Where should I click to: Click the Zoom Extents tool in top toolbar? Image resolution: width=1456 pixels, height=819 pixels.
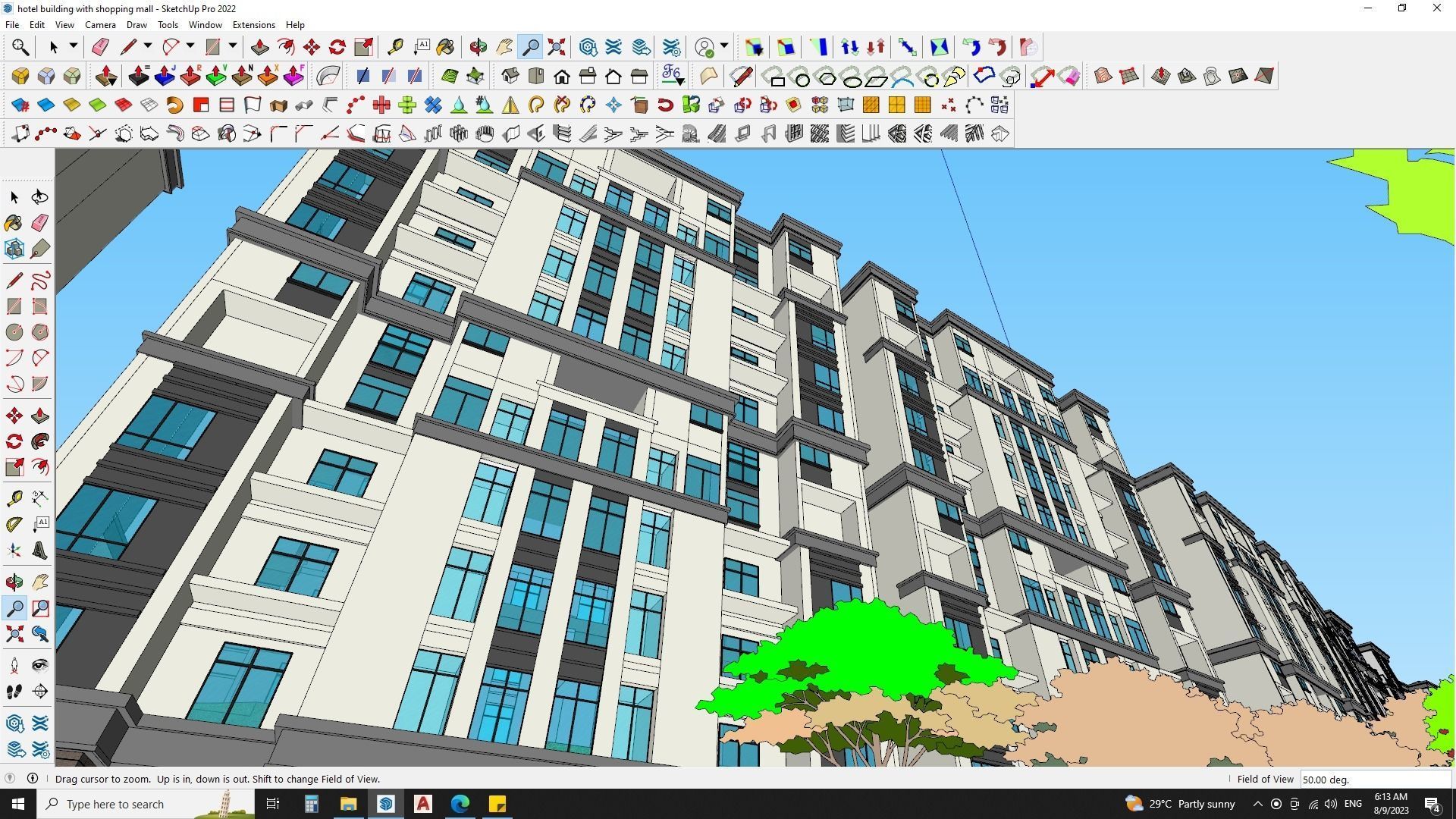point(557,47)
